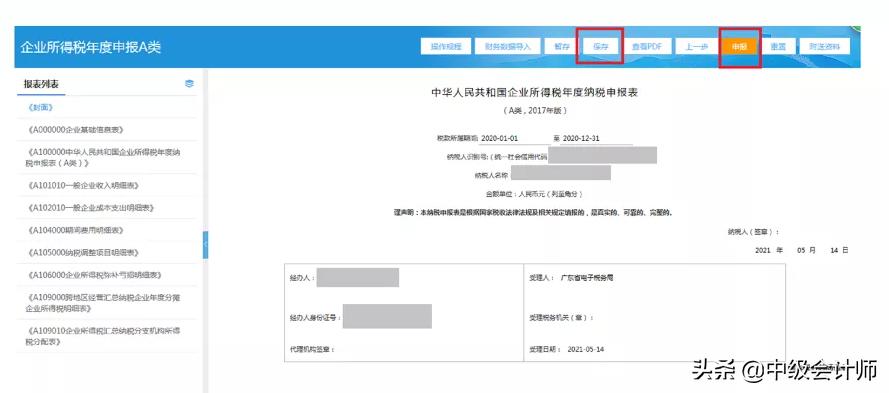Open A102010一般企业成本支出明细表
The image size is (889, 393).
click(90, 208)
